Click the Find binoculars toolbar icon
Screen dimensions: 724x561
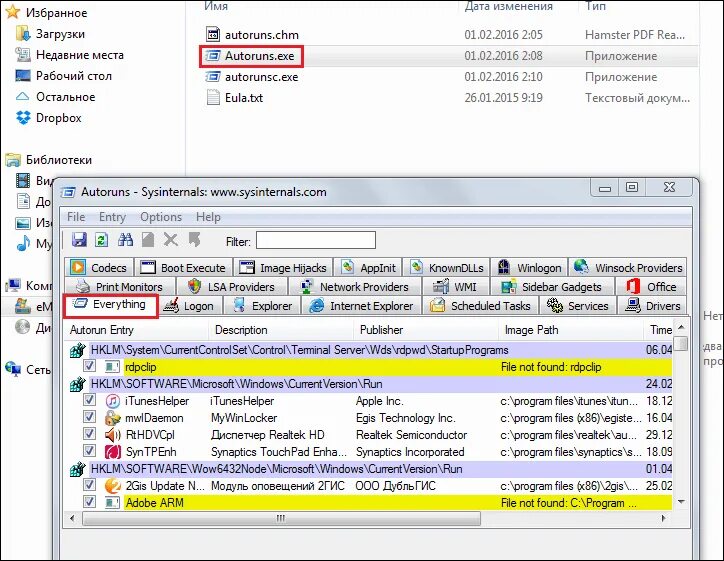pos(125,240)
